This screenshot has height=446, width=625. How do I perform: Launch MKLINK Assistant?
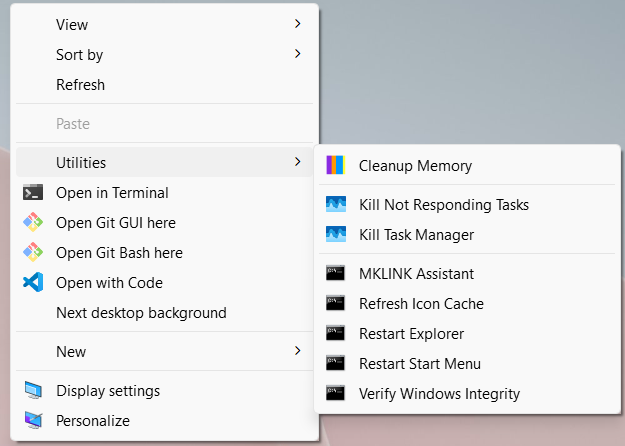pos(467,273)
